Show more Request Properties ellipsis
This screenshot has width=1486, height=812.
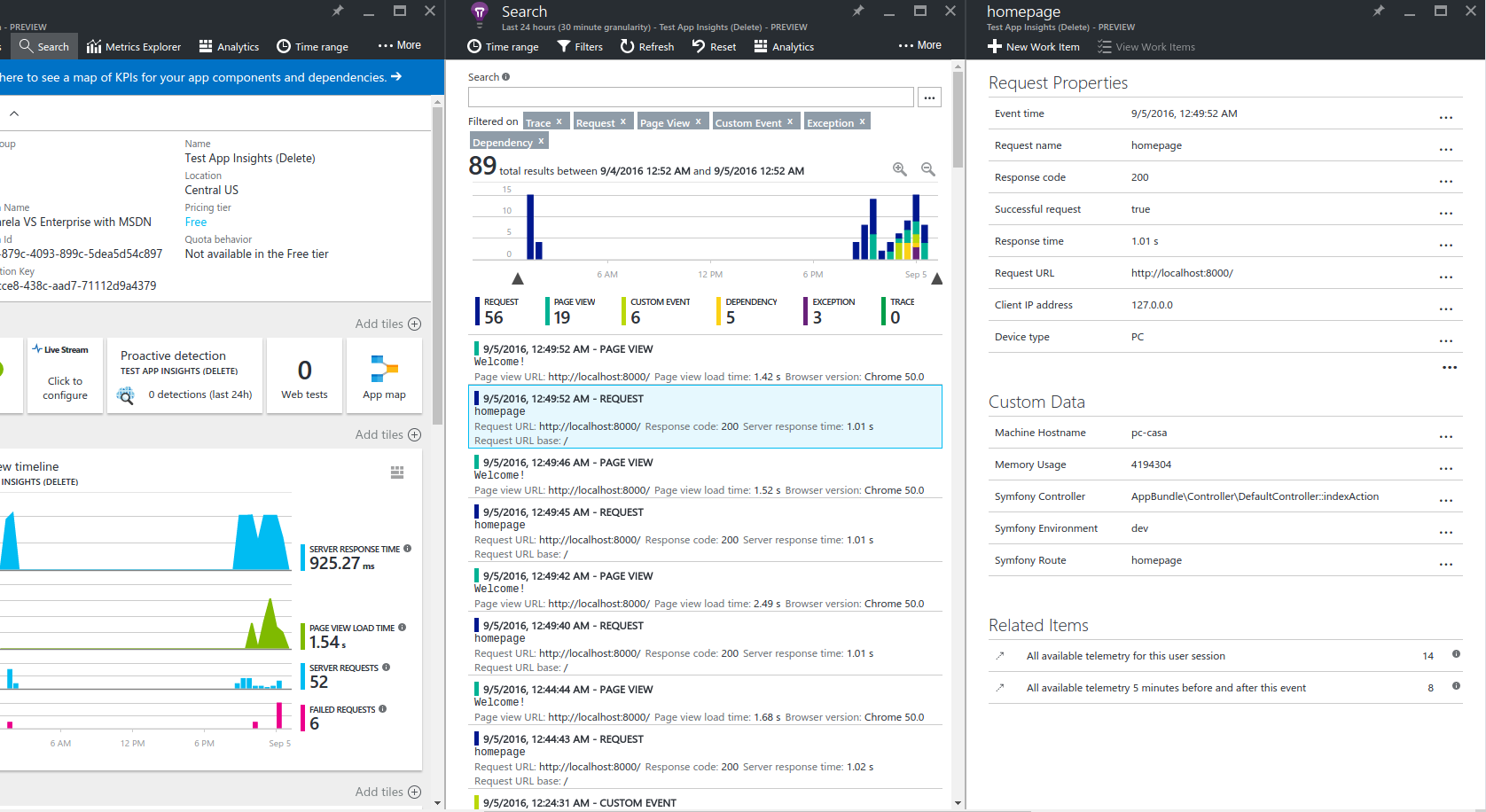click(x=1450, y=368)
